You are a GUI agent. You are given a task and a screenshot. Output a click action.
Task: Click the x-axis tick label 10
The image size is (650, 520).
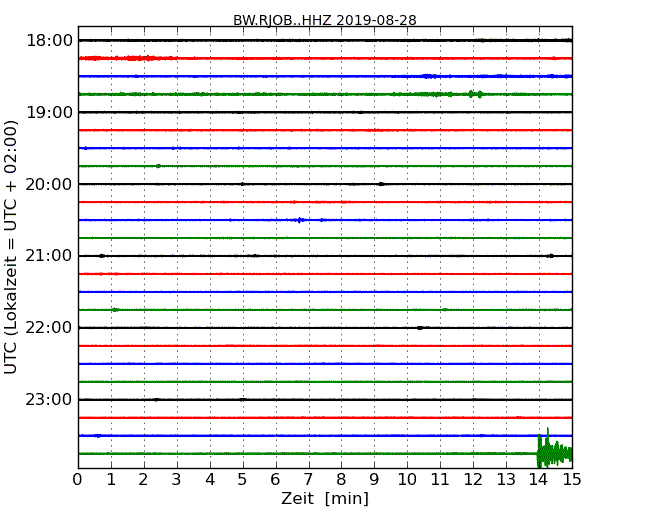click(x=407, y=480)
